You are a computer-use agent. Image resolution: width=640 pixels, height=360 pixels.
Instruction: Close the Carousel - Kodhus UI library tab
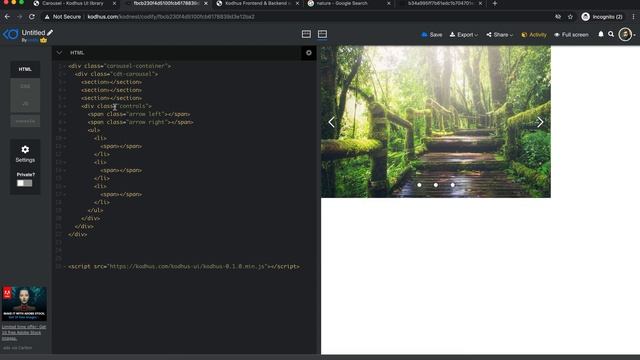[114, 3]
